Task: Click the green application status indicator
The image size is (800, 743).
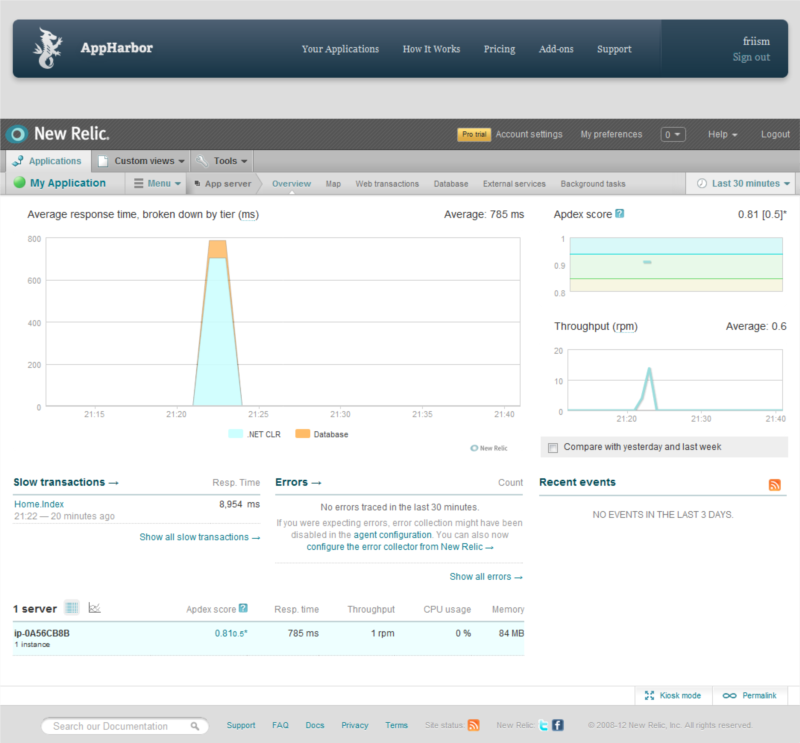Action: tap(19, 183)
